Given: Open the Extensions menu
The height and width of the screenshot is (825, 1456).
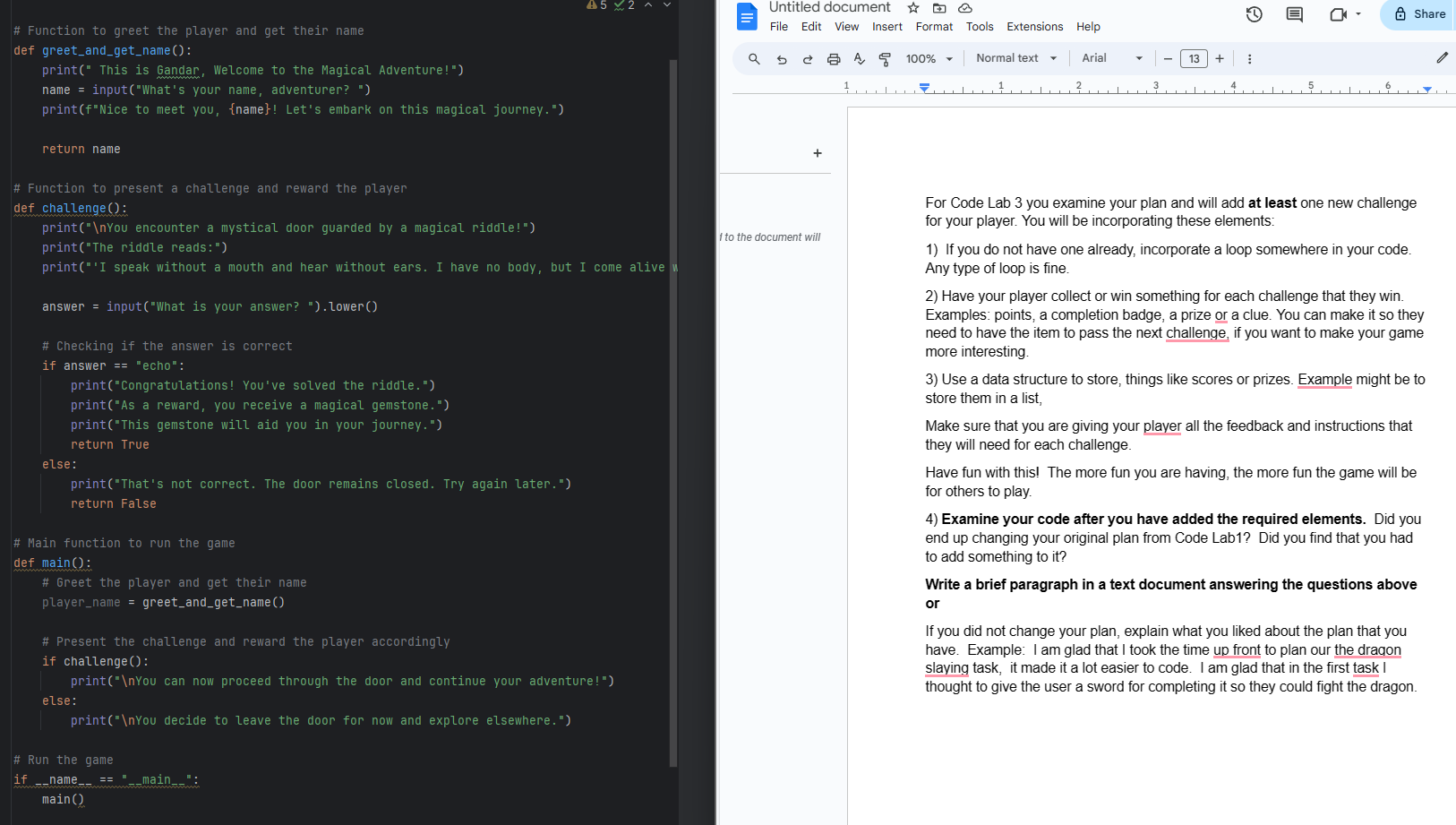Looking at the screenshot, I should [x=1034, y=26].
